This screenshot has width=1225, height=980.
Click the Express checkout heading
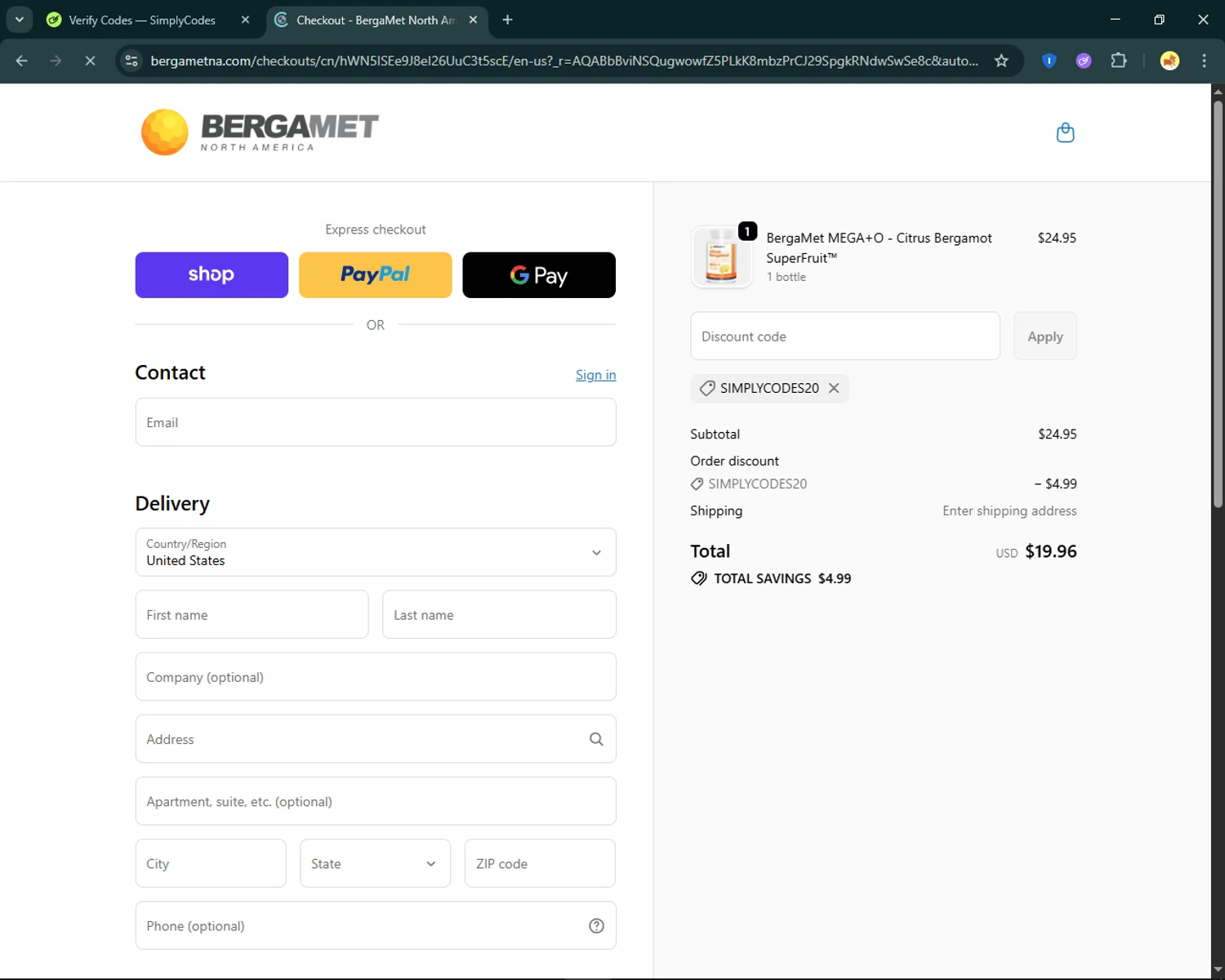(x=376, y=229)
